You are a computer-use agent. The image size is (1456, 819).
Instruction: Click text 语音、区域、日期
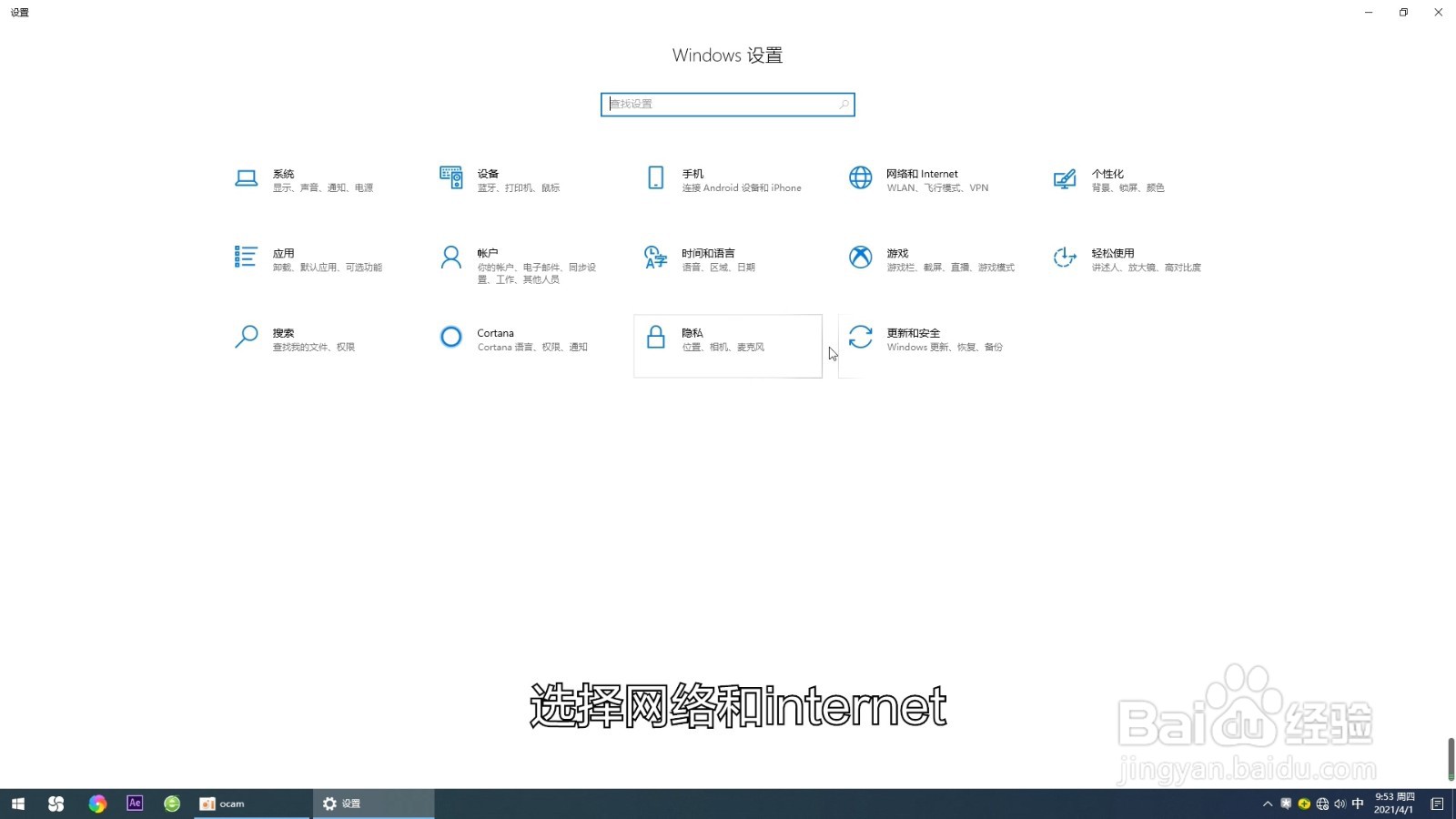(719, 268)
